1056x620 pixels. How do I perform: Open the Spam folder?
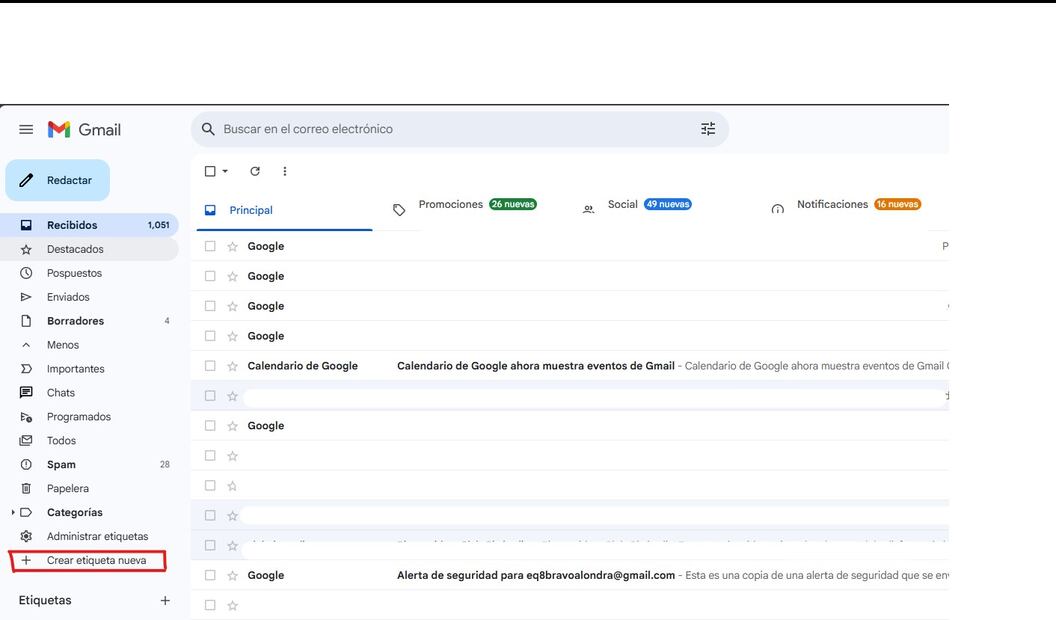tap(61, 465)
